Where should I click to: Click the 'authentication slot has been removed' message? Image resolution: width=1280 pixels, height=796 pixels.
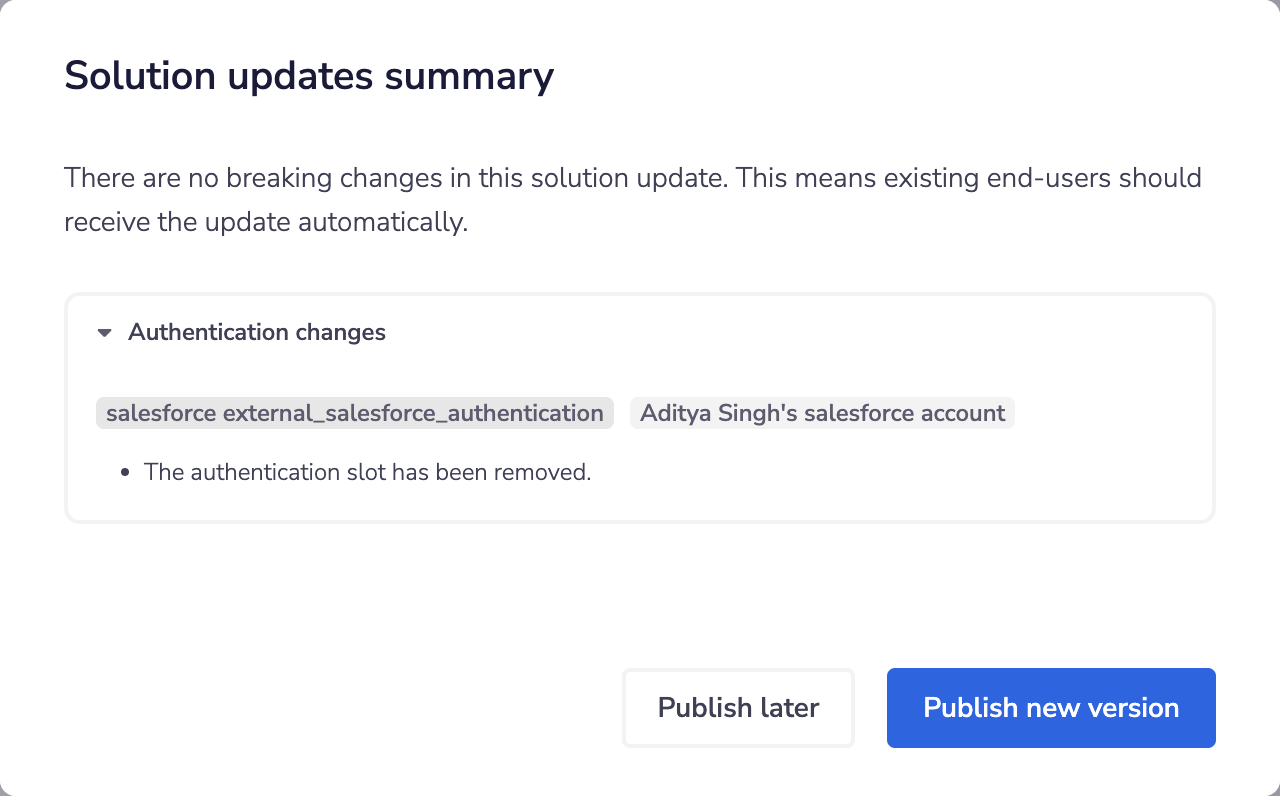point(367,472)
